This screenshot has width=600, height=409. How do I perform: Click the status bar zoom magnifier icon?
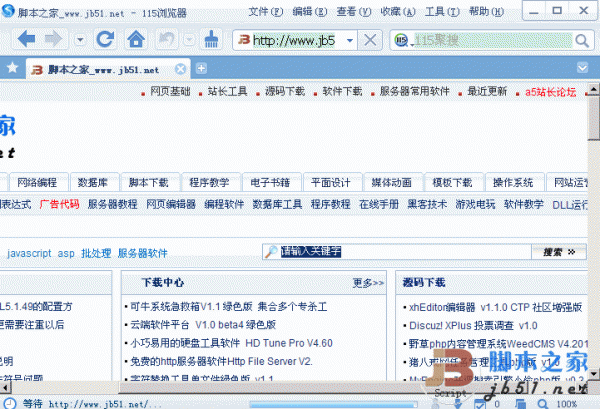542,404
